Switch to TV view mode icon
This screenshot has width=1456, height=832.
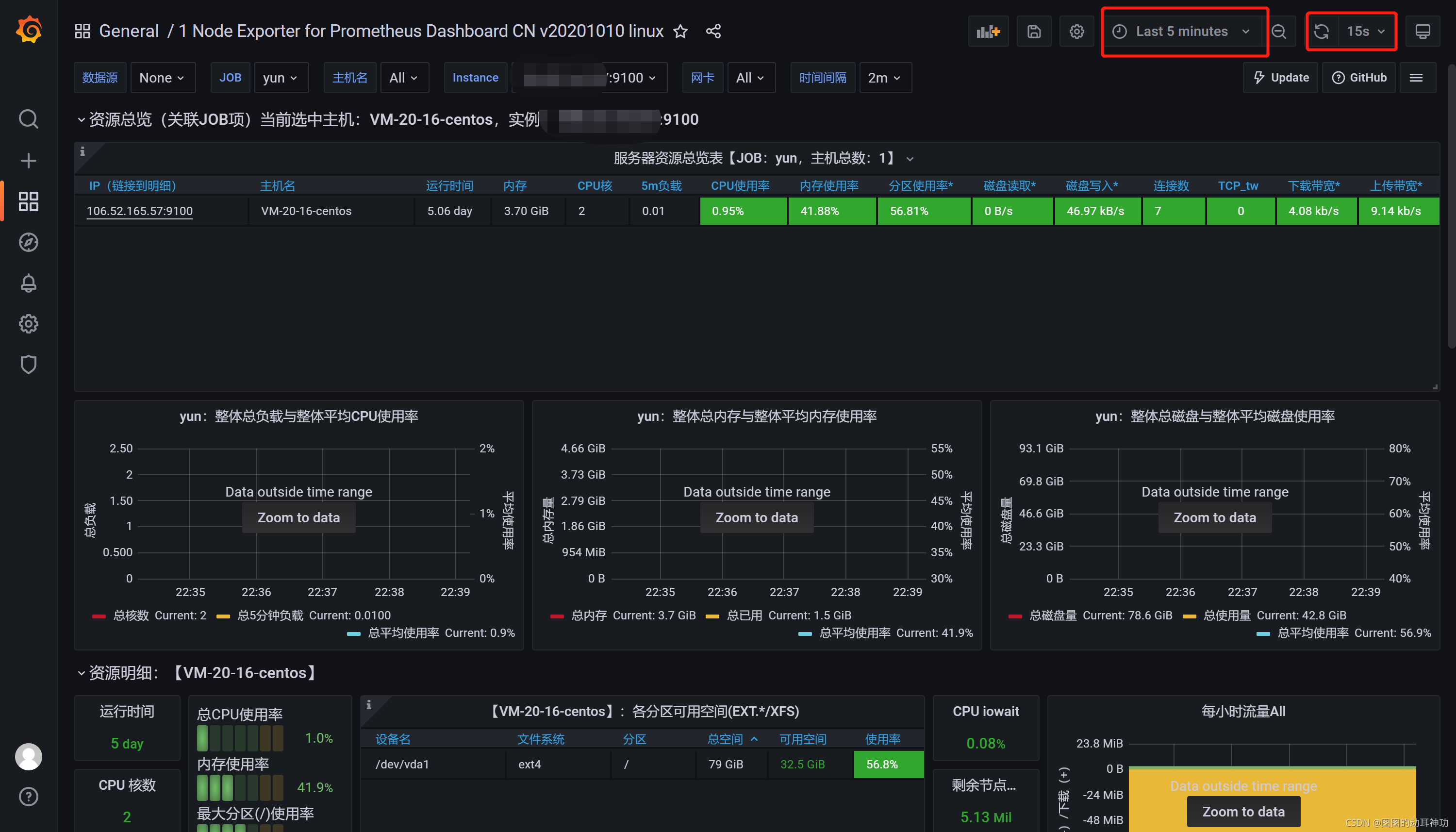coord(1423,32)
